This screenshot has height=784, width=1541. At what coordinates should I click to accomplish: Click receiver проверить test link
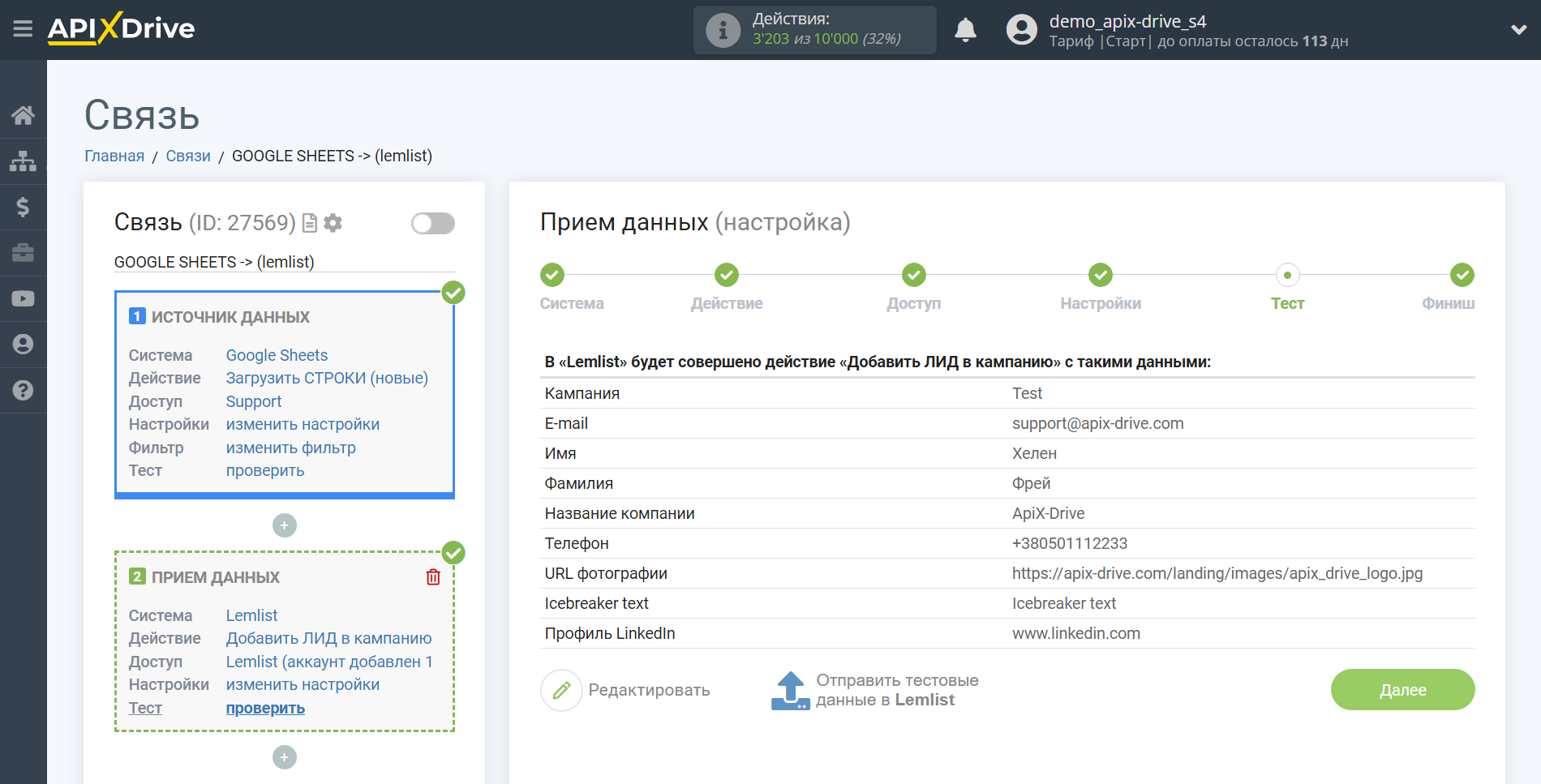pos(265,708)
